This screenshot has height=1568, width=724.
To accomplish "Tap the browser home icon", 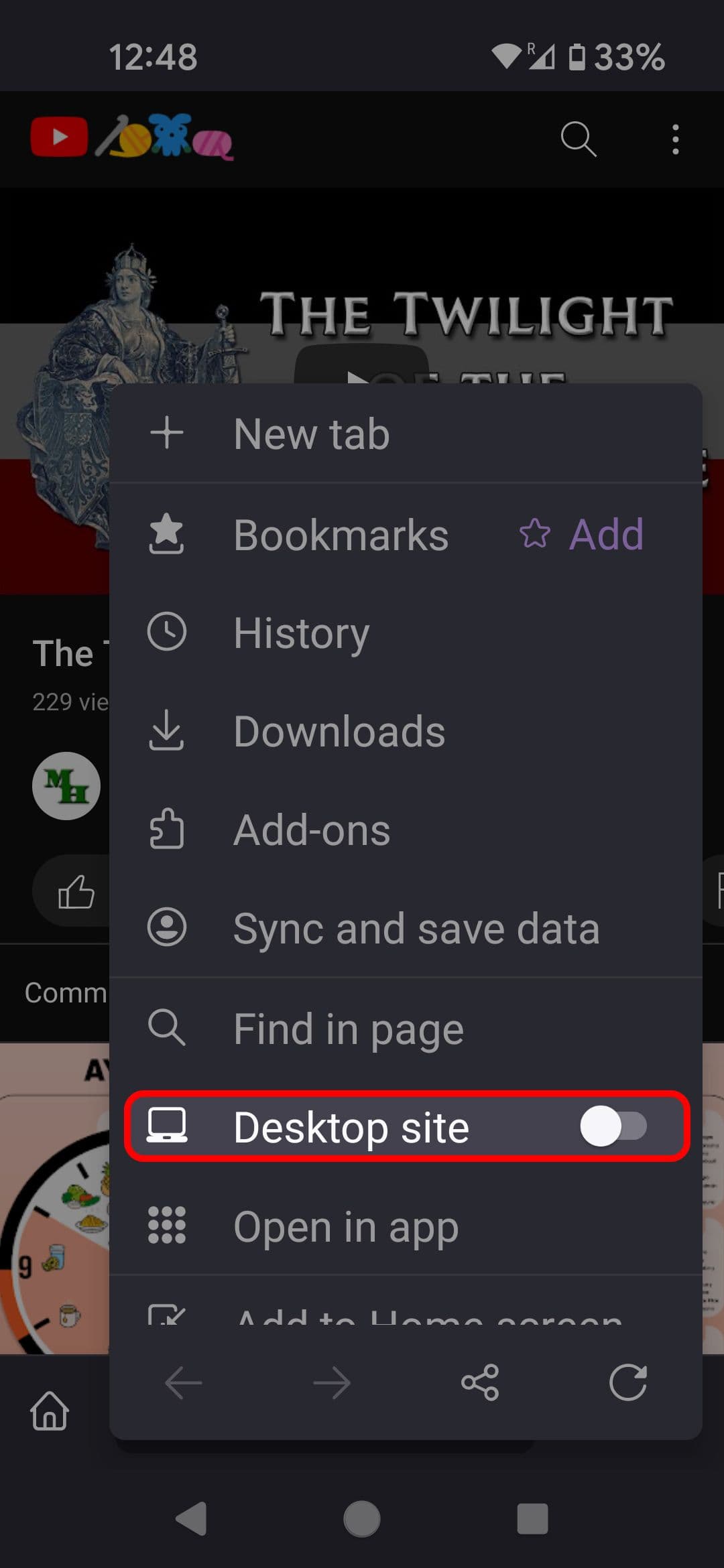I will point(50,1410).
